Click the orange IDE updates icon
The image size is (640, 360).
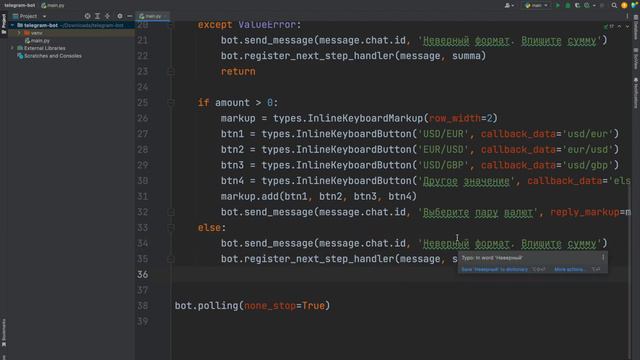coord(624,5)
